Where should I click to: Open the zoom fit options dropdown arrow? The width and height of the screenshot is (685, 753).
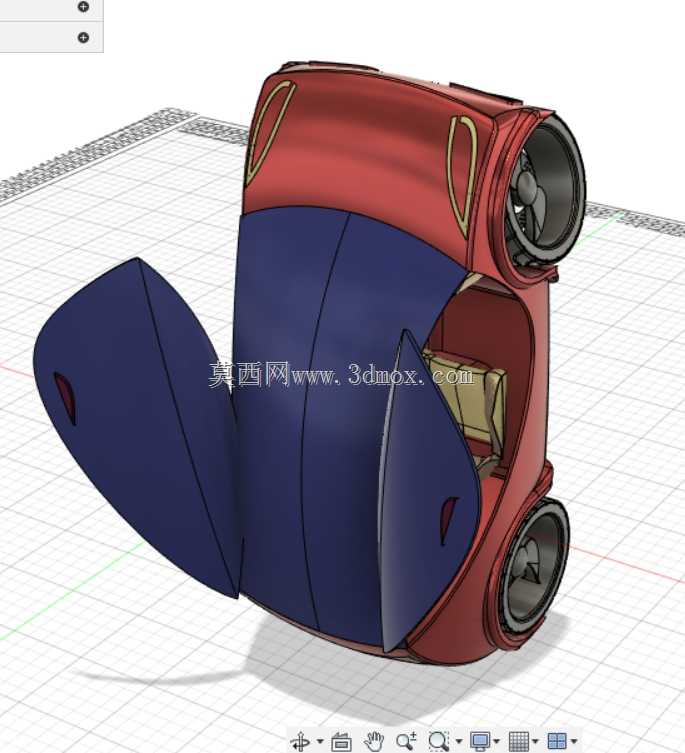point(458,742)
